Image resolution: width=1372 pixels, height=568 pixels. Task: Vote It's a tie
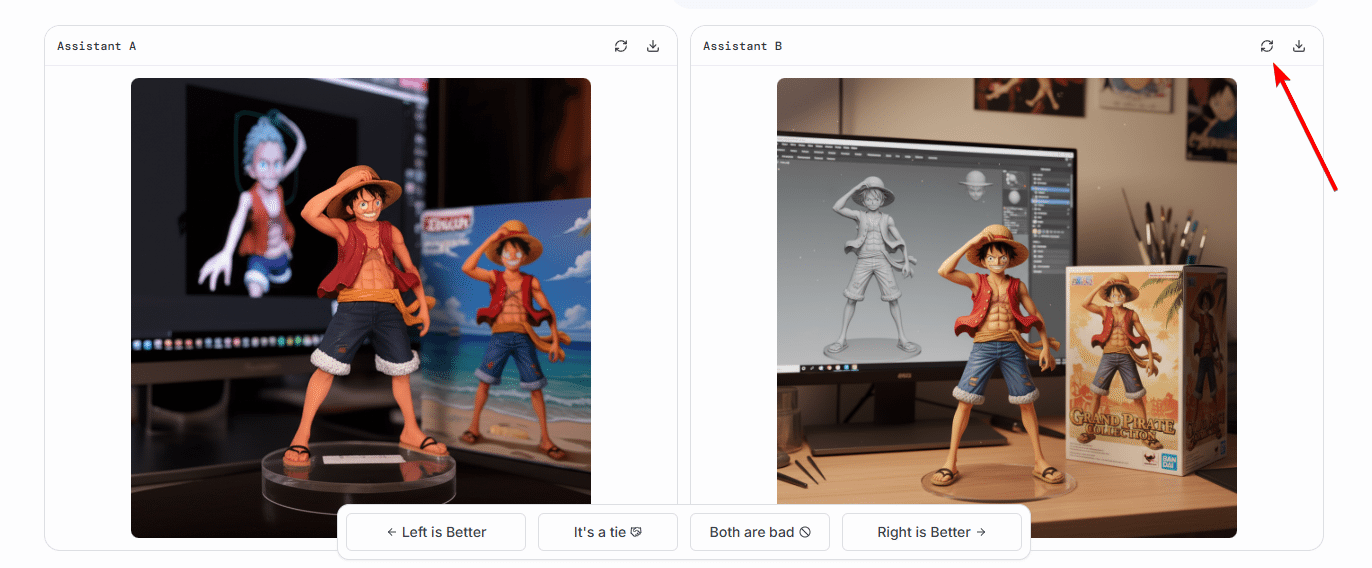tap(608, 532)
